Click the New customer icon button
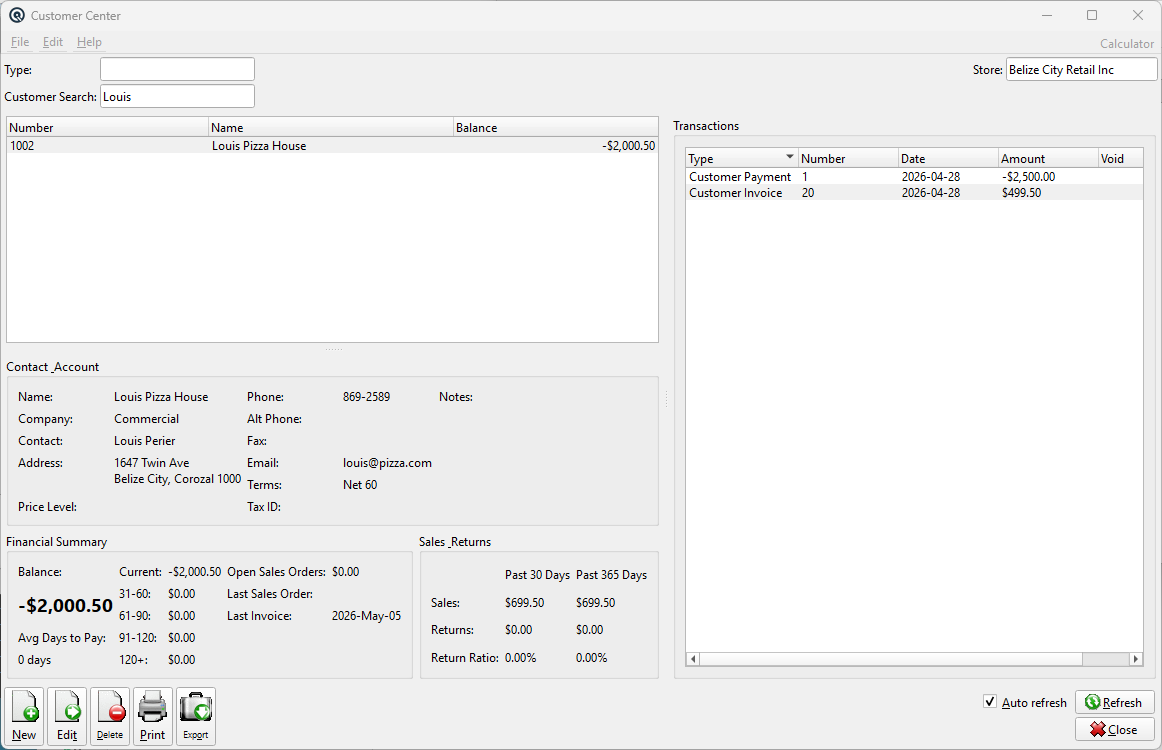Image resolution: width=1162 pixels, height=750 pixels. pyautogui.click(x=24, y=716)
